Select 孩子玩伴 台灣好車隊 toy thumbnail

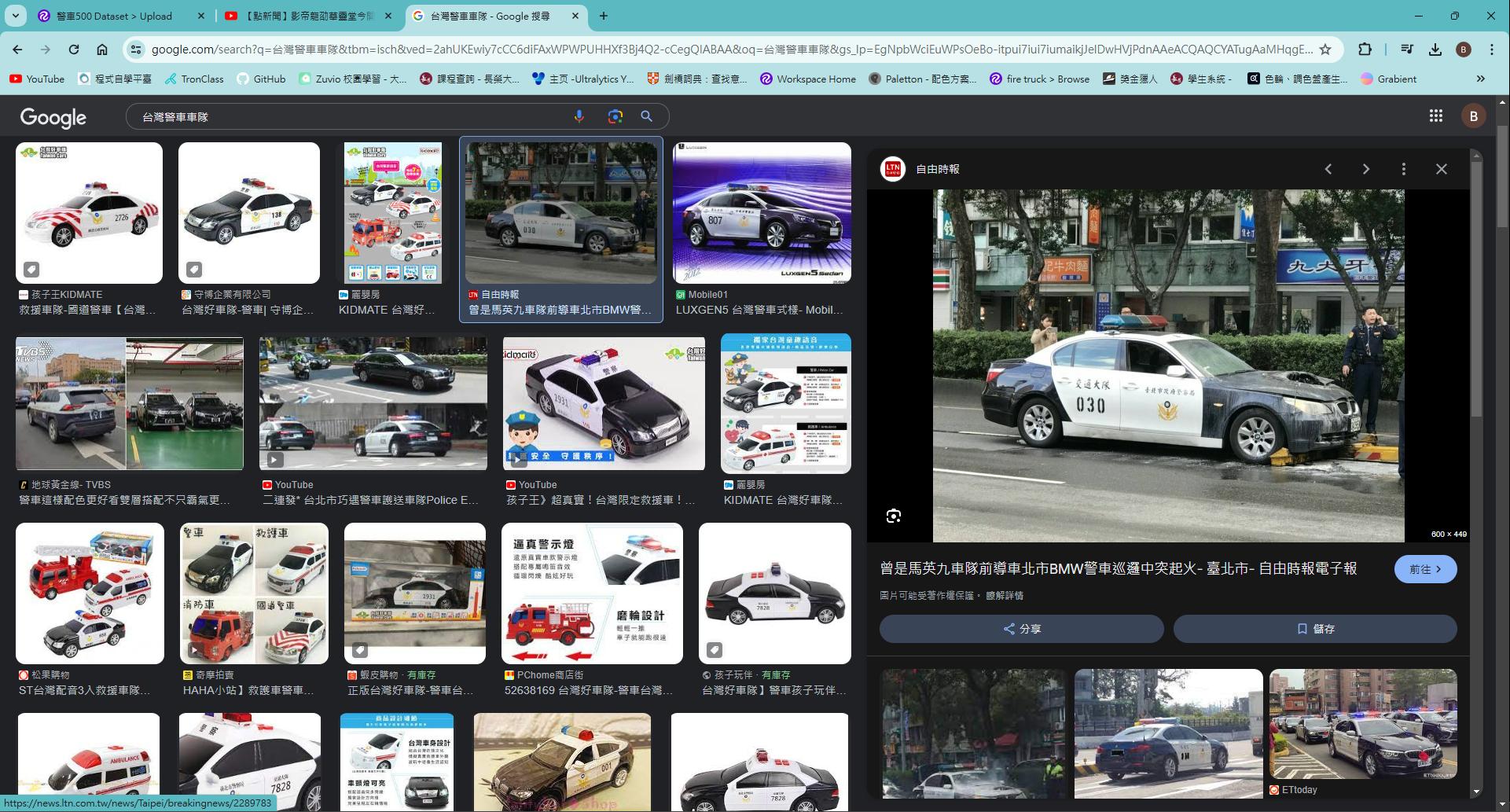click(775, 593)
